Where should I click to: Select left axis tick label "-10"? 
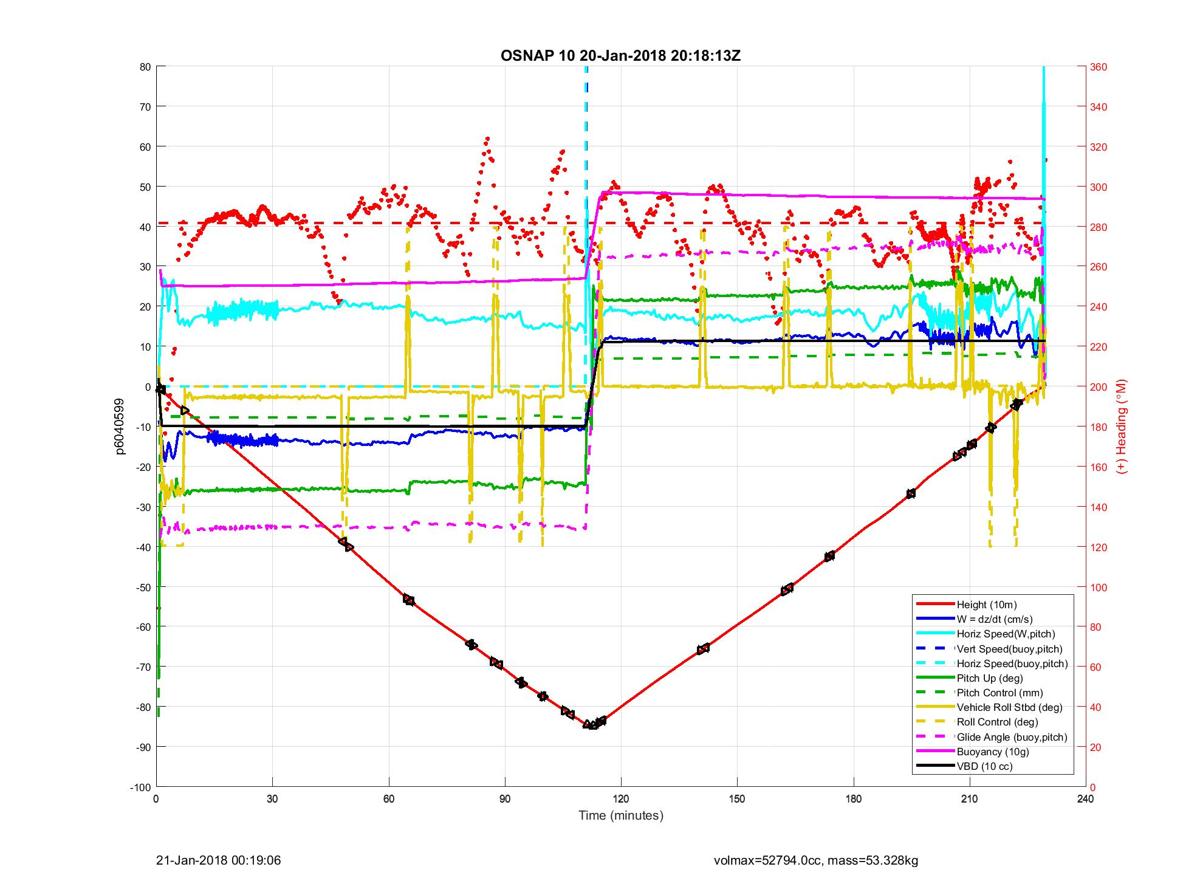tap(142, 427)
